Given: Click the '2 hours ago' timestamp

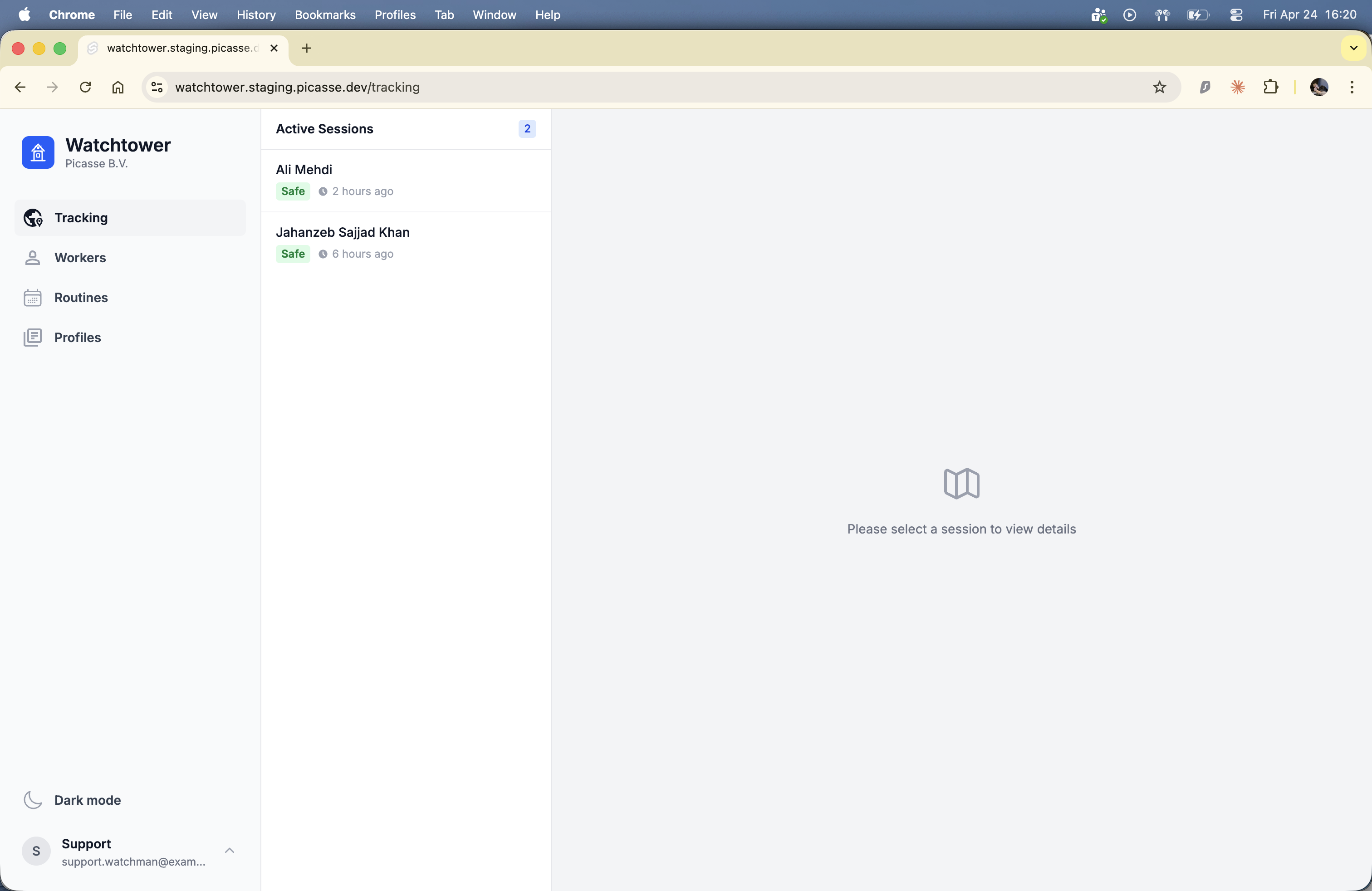Looking at the screenshot, I should point(363,191).
